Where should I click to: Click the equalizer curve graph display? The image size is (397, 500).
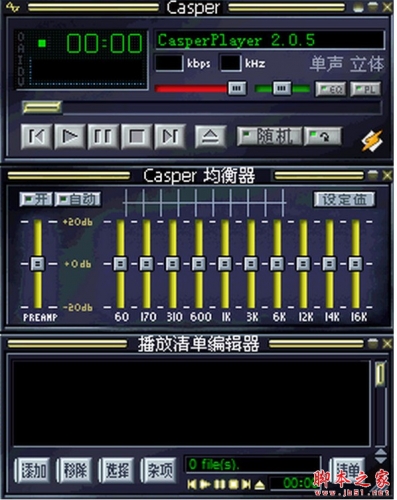[204, 202]
